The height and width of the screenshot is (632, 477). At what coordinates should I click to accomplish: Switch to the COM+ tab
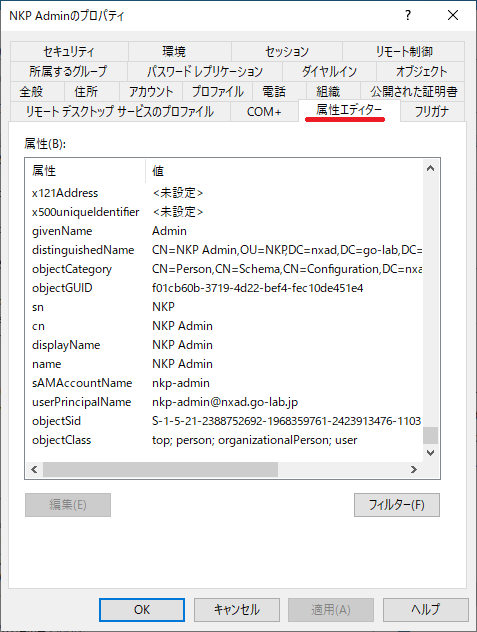264,111
